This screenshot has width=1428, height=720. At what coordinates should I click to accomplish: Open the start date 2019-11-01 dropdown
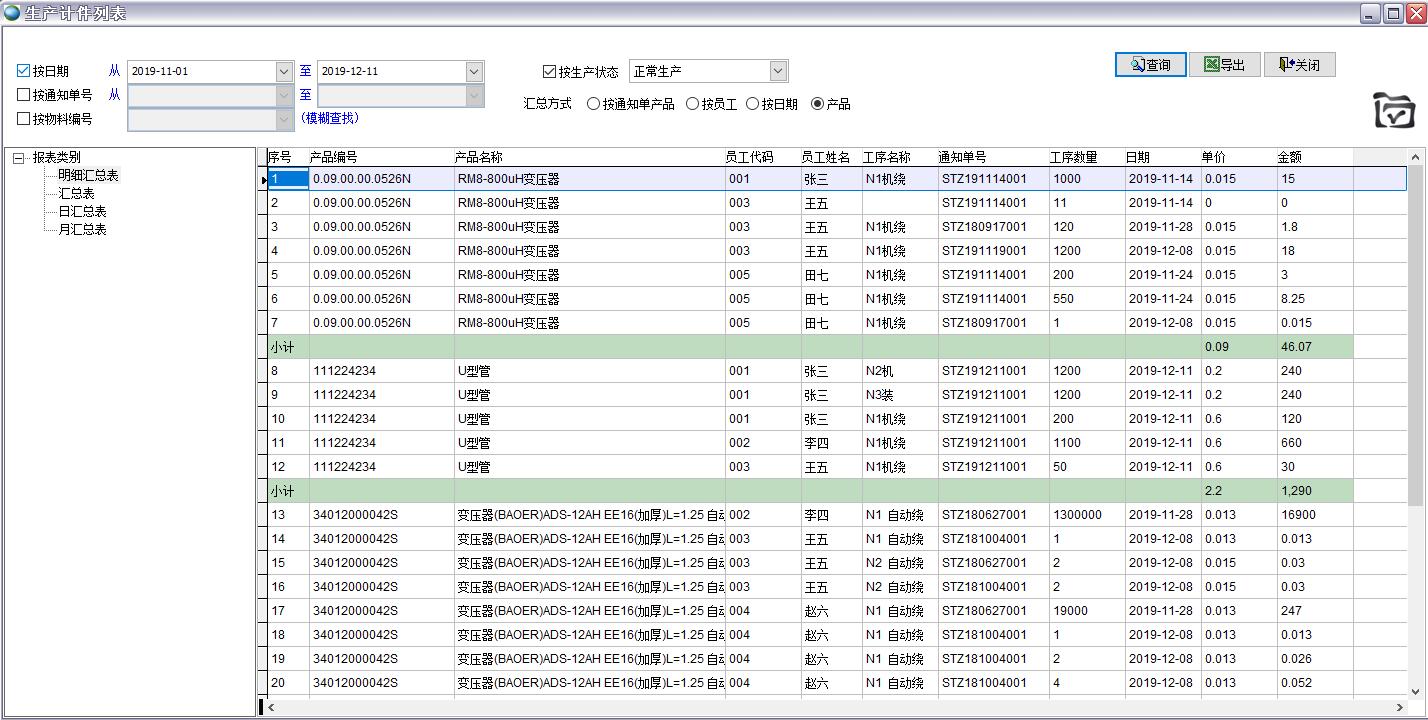284,71
